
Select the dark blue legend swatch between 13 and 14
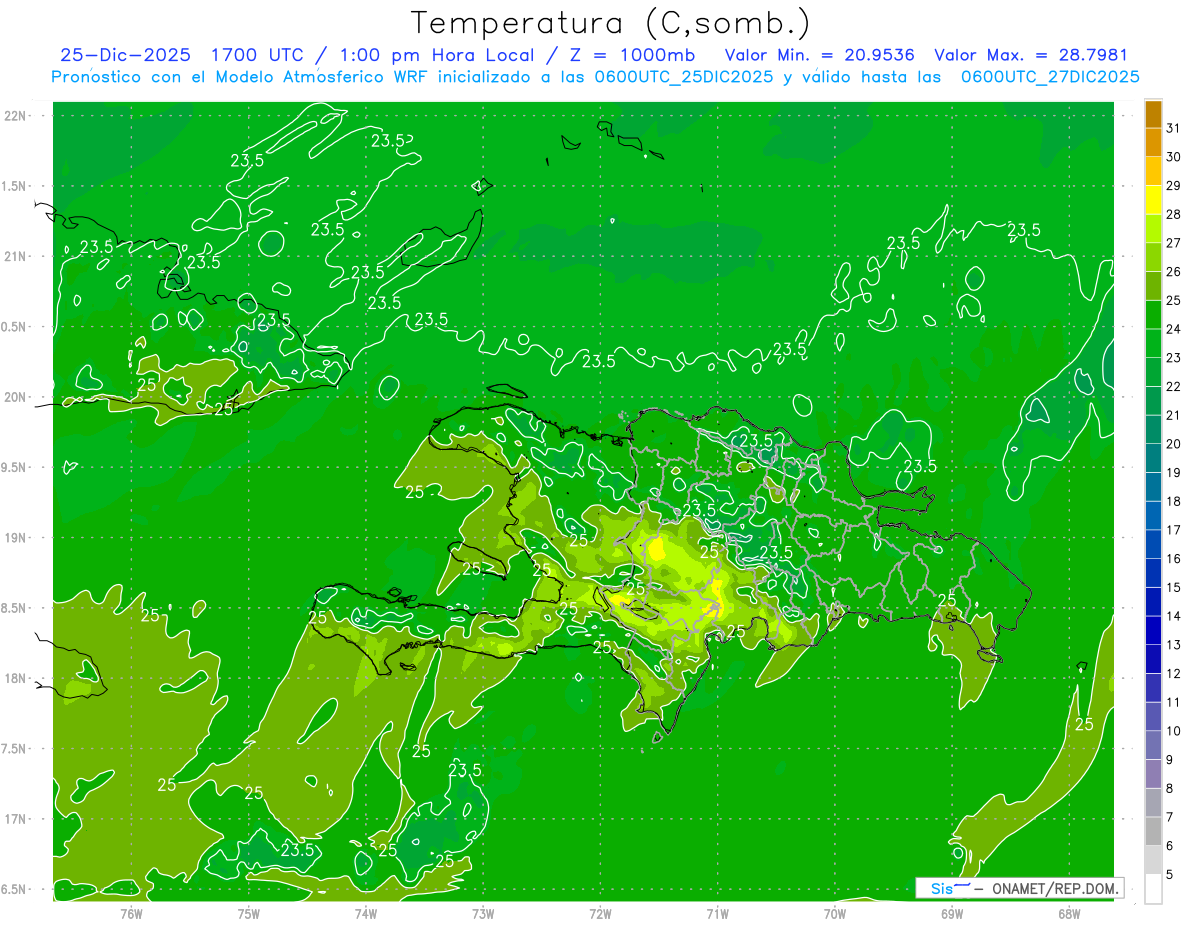tap(1153, 630)
